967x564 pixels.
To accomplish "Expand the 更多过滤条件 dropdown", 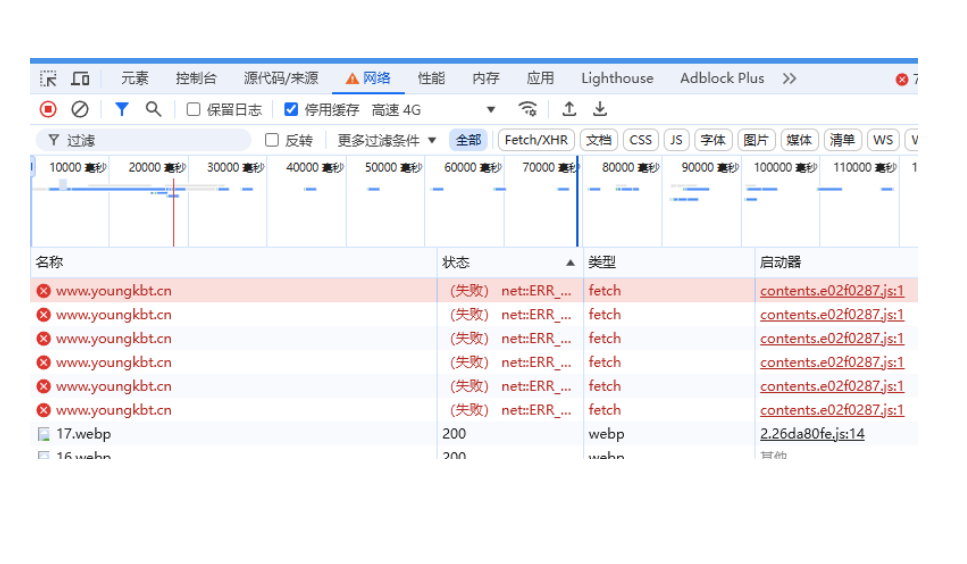I will click(386, 141).
